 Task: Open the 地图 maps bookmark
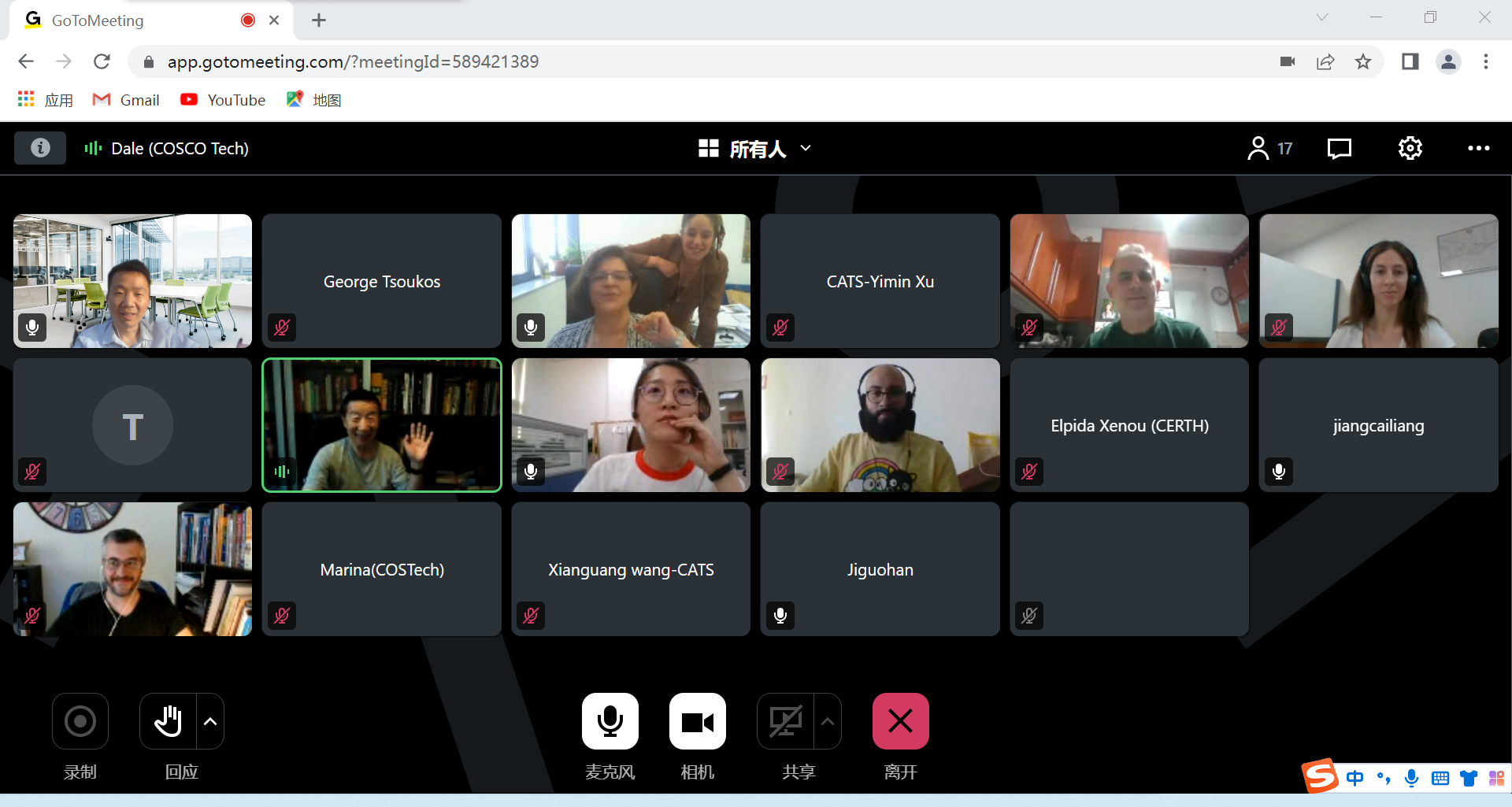pyautogui.click(x=313, y=100)
